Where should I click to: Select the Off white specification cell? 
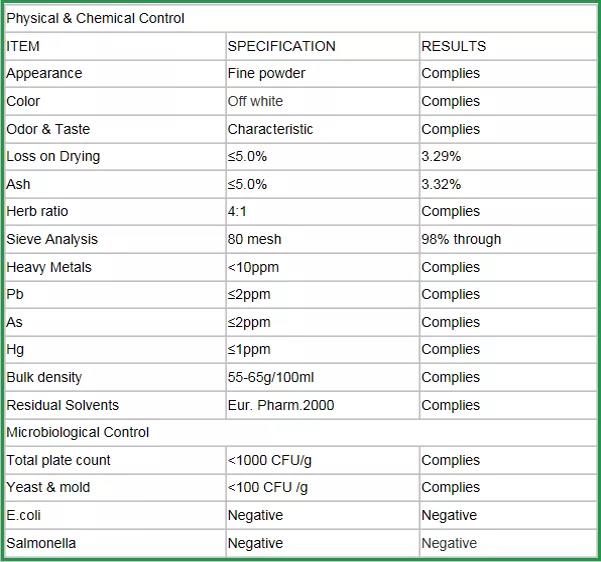click(x=255, y=101)
